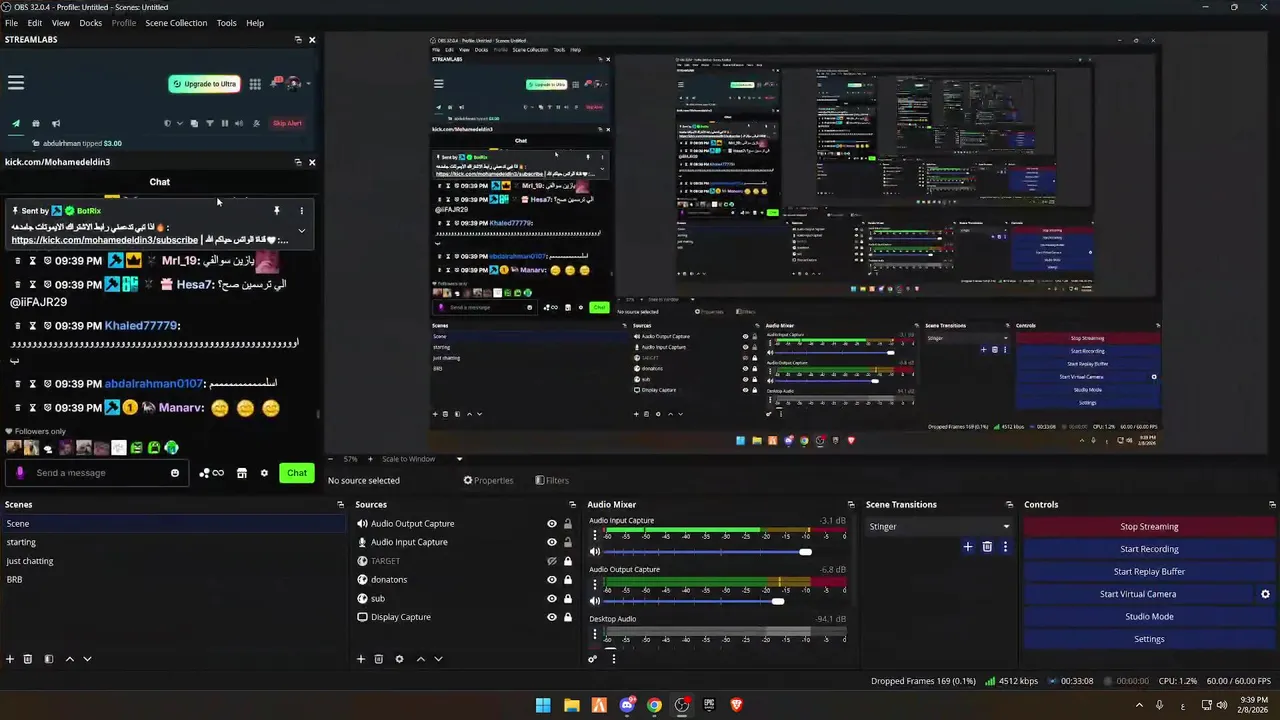Remove the selected scene with the trash icon
The image size is (1280, 720).
(x=28, y=659)
